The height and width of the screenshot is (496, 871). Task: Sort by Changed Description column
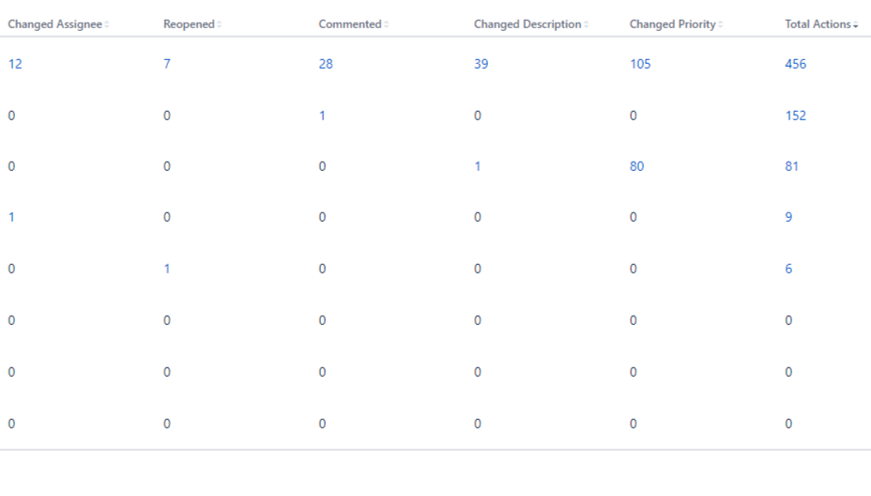tap(527, 24)
